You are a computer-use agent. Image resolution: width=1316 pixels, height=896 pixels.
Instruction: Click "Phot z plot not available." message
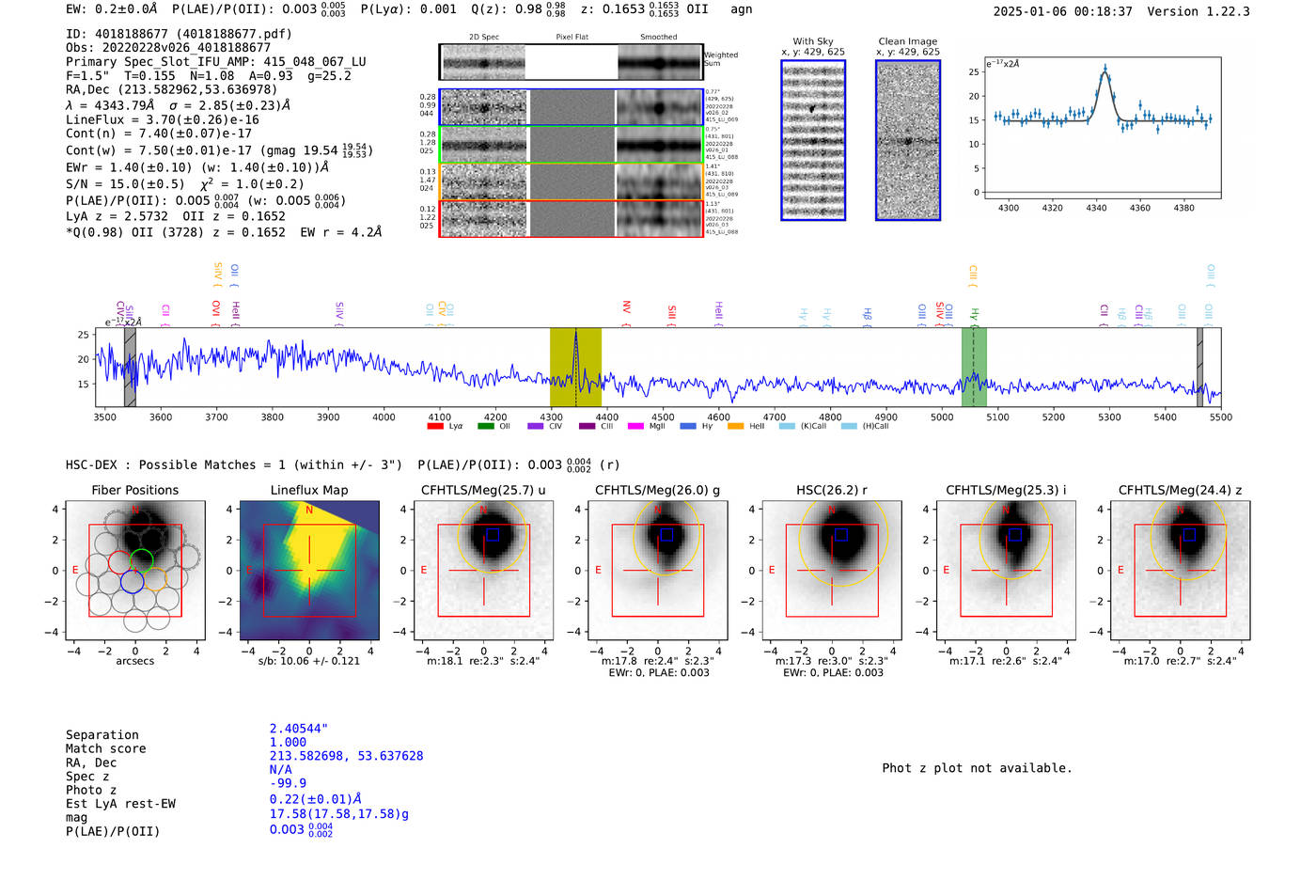[x=978, y=768]
